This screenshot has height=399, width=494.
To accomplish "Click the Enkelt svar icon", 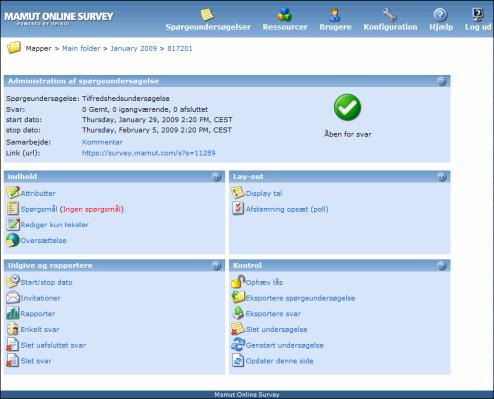I will [13, 329].
